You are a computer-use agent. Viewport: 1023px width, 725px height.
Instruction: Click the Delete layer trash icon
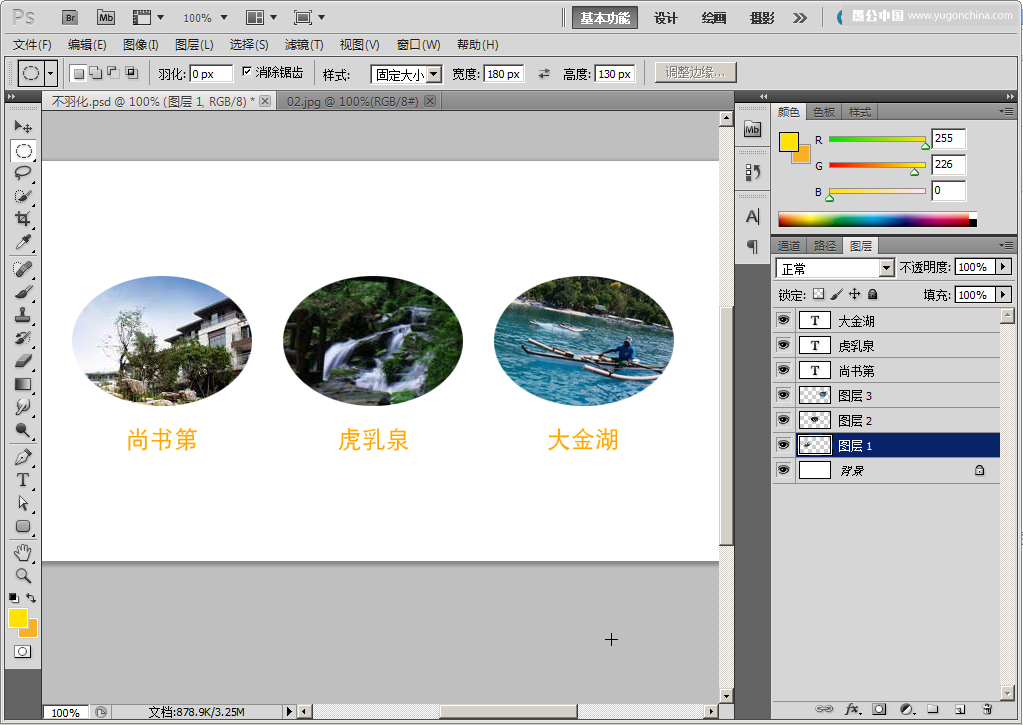click(x=986, y=709)
